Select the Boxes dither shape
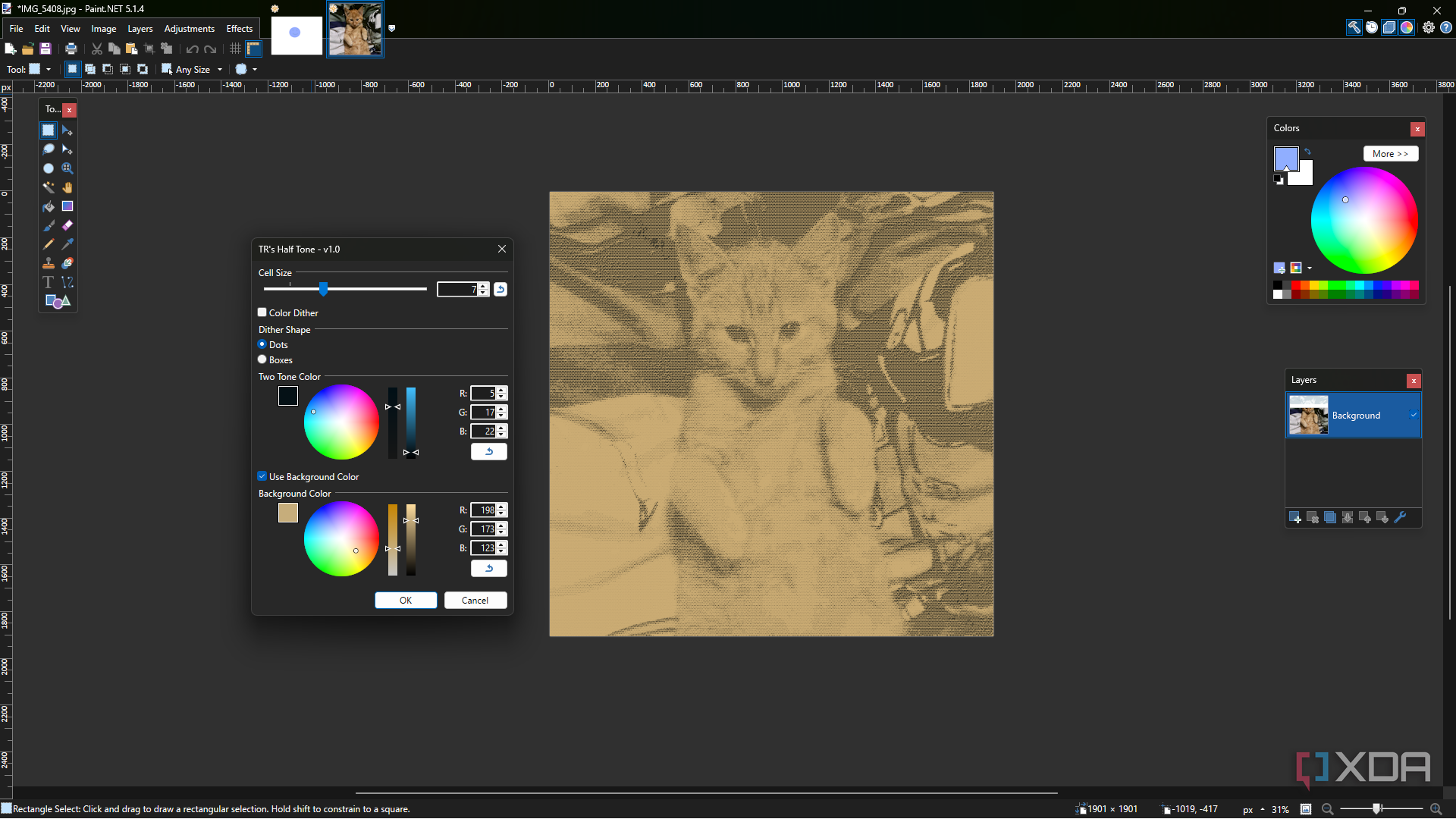 (262, 359)
